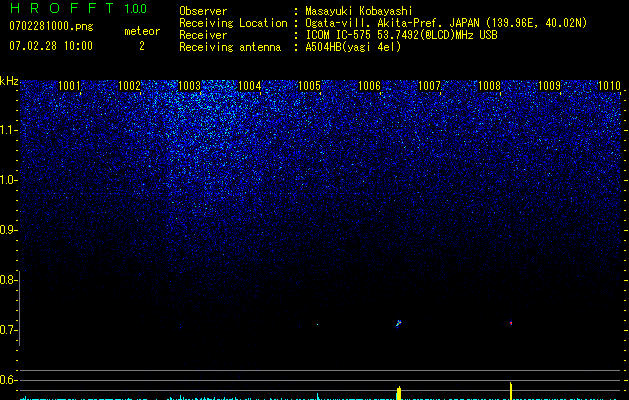Click the 'Receiver' field label

203,35
